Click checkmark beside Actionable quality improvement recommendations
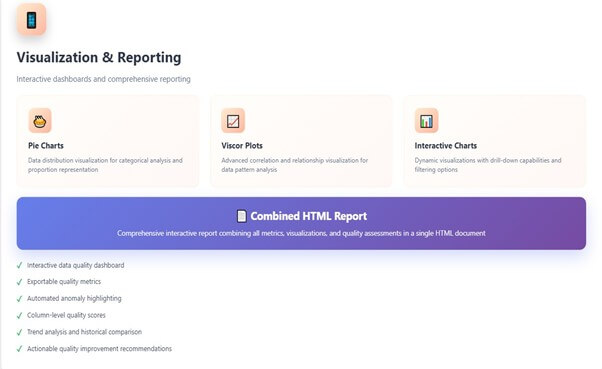The height and width of the screenshot is (369, 602). 20,349
